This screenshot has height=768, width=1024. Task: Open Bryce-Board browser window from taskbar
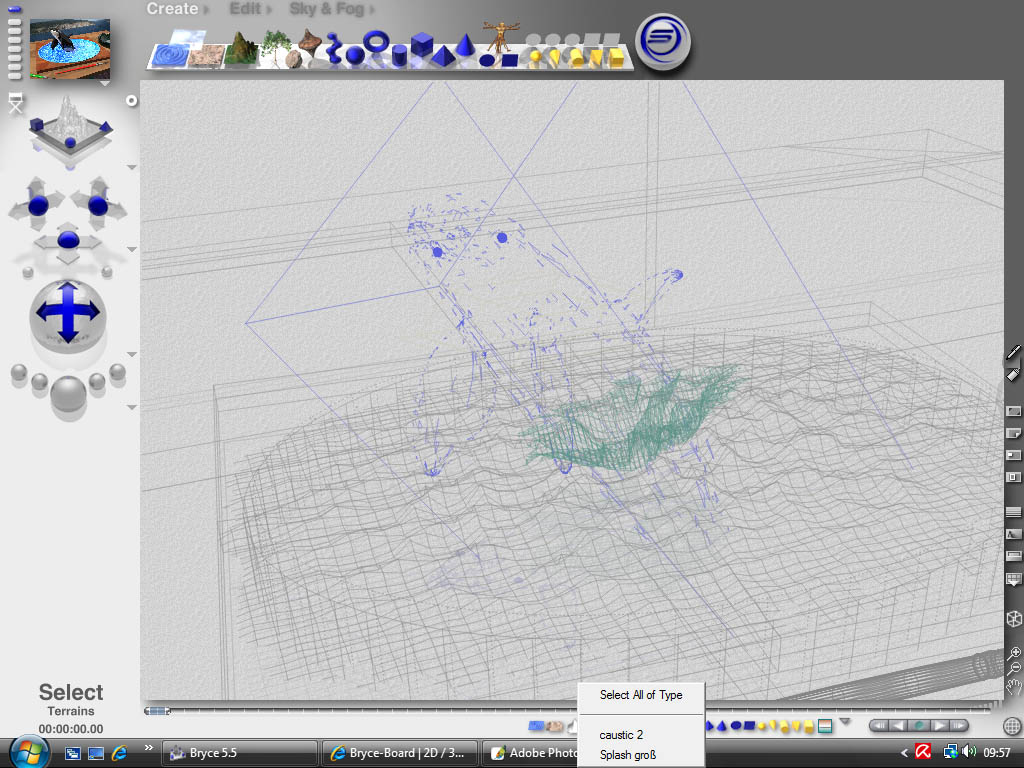pos(400,753)
